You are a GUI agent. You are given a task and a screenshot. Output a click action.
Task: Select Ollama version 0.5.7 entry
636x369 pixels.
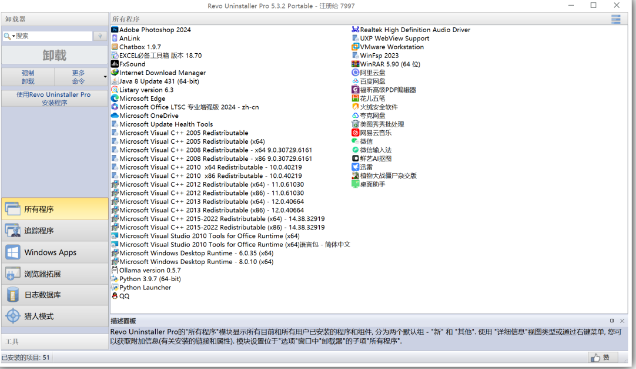click(x=146, y=270)
